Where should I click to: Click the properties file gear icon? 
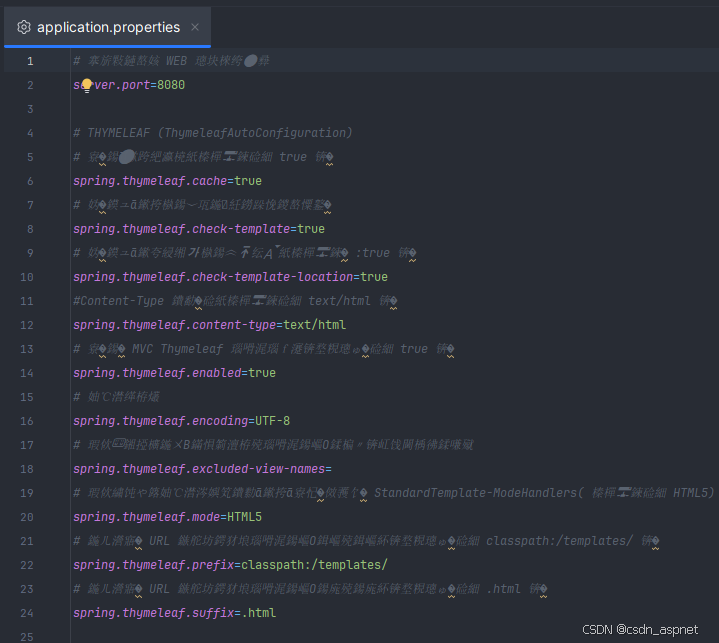24,27
